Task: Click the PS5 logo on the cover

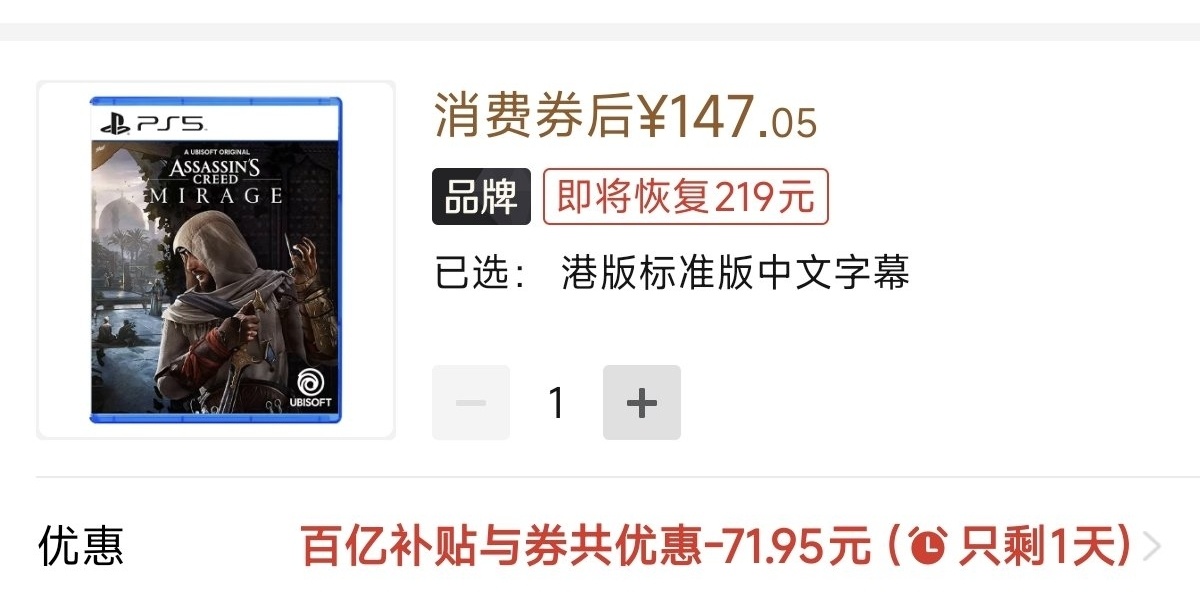Action: click(153, 124)
